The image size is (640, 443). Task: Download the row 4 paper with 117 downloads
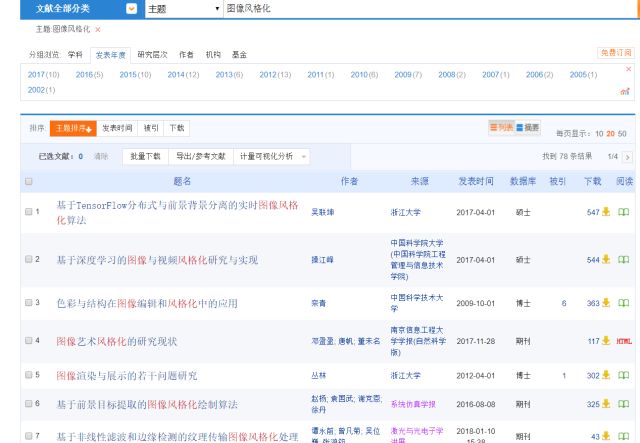tap(606, 341)
